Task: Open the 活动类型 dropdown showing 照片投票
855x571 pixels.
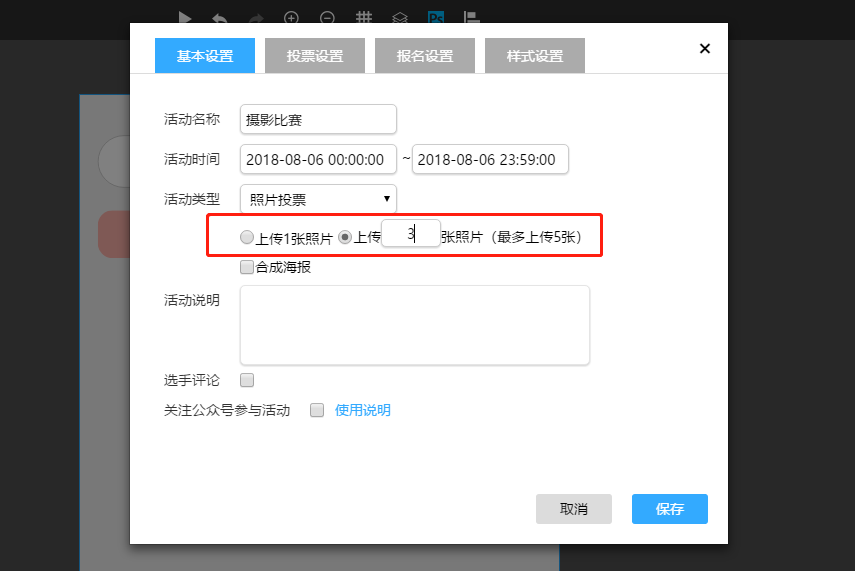Action: (x=318, y=199)
